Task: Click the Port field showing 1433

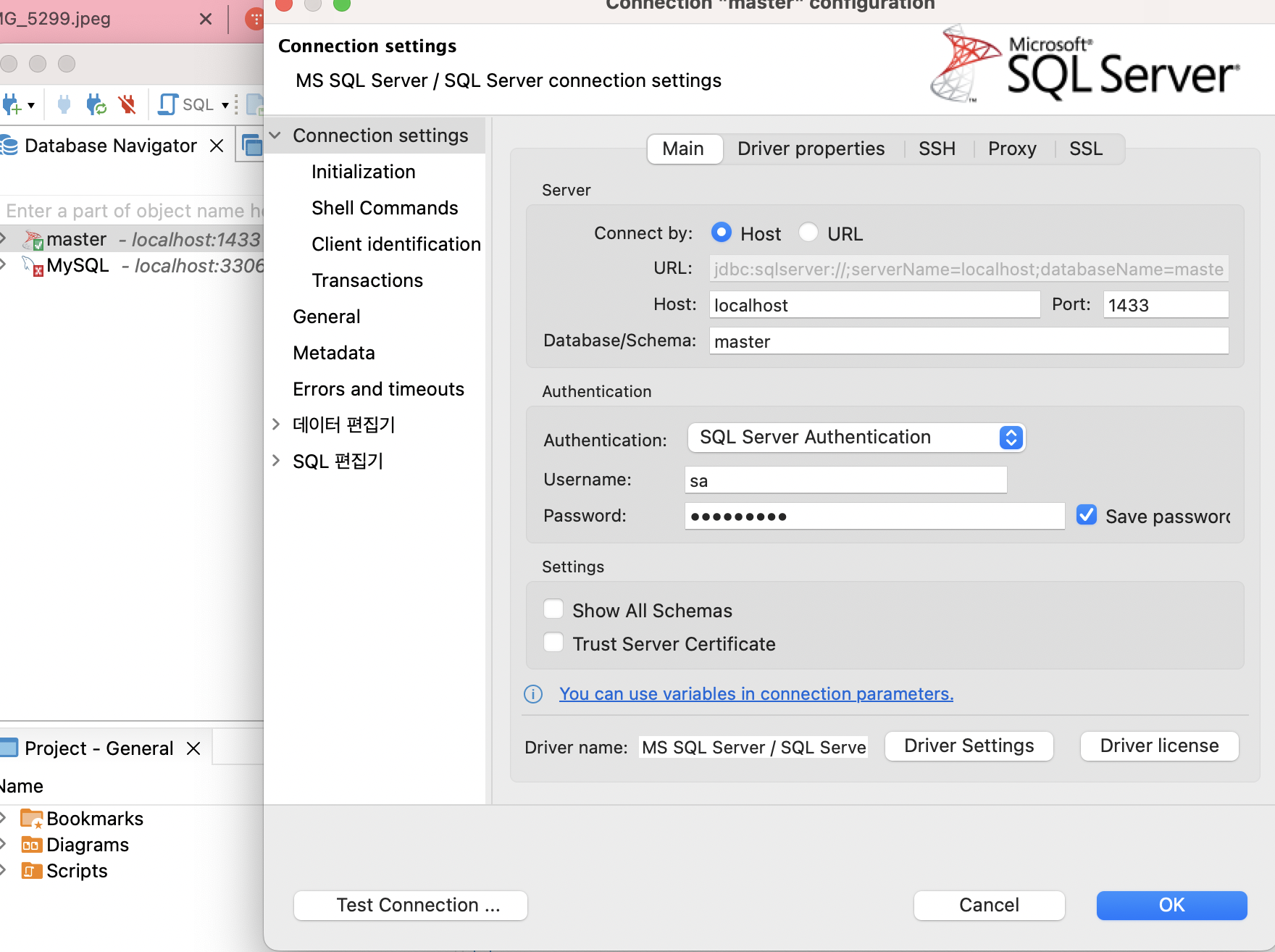Action: click(1166, 305)
